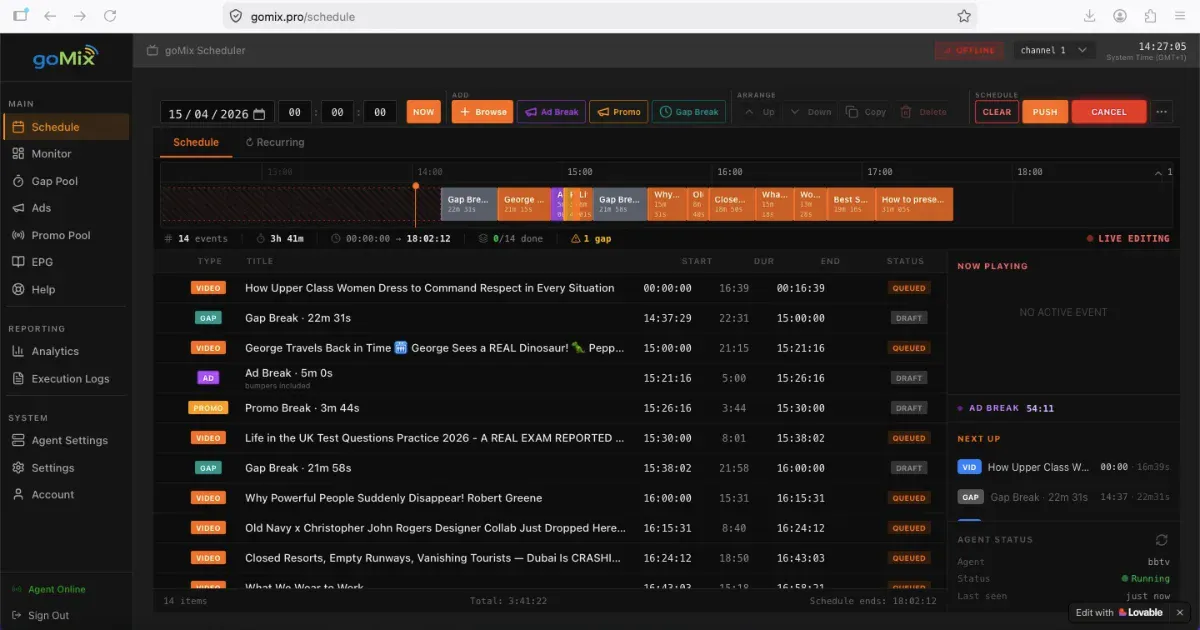Image resolution: width=1200 pixels, height=630 pixels.
Task: Select the 'Best S...' timeline block
Action: pyautogui.click(x=851, y=204)
